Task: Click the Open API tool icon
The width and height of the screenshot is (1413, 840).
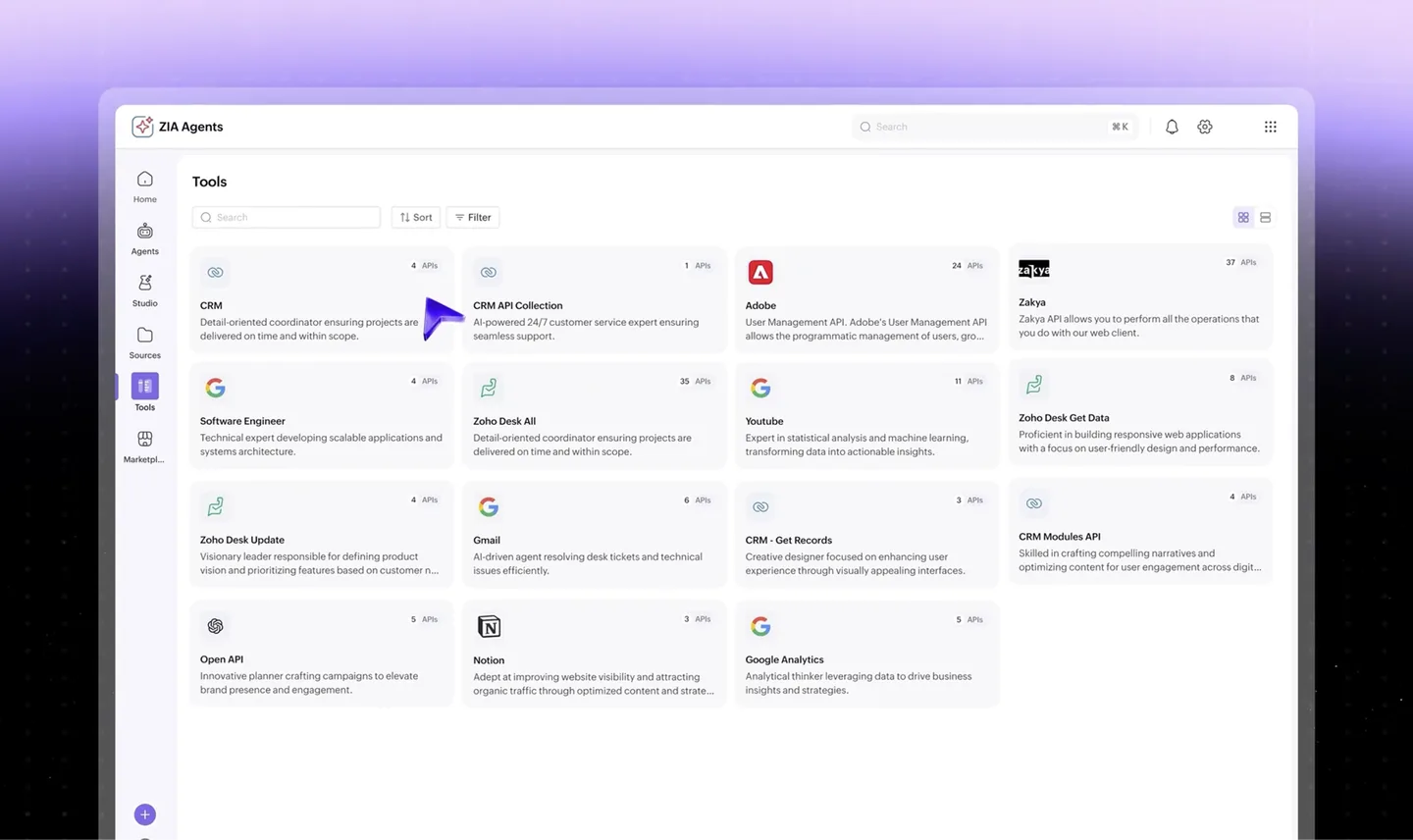Action: pyautogui.click(x=216, y=626)
